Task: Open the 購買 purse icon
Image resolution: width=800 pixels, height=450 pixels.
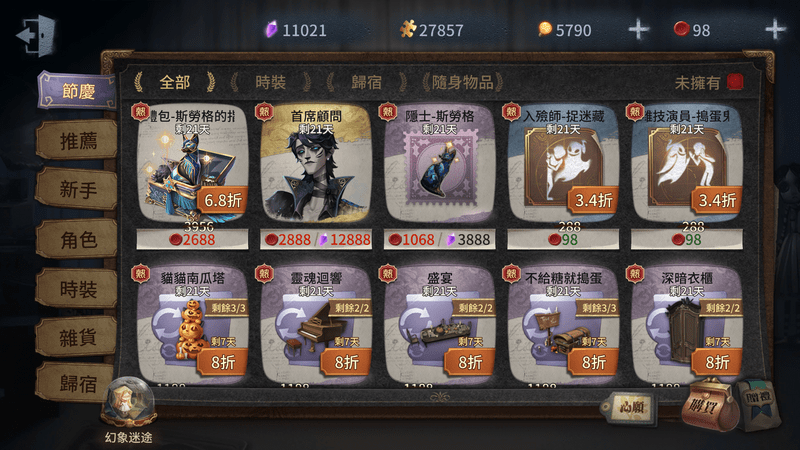Action: point(710,406)
